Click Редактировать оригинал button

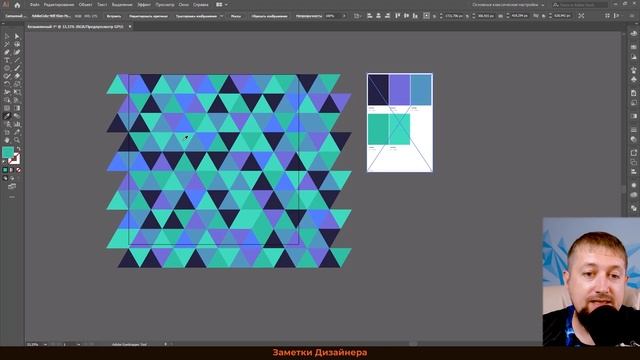(148, 16)
